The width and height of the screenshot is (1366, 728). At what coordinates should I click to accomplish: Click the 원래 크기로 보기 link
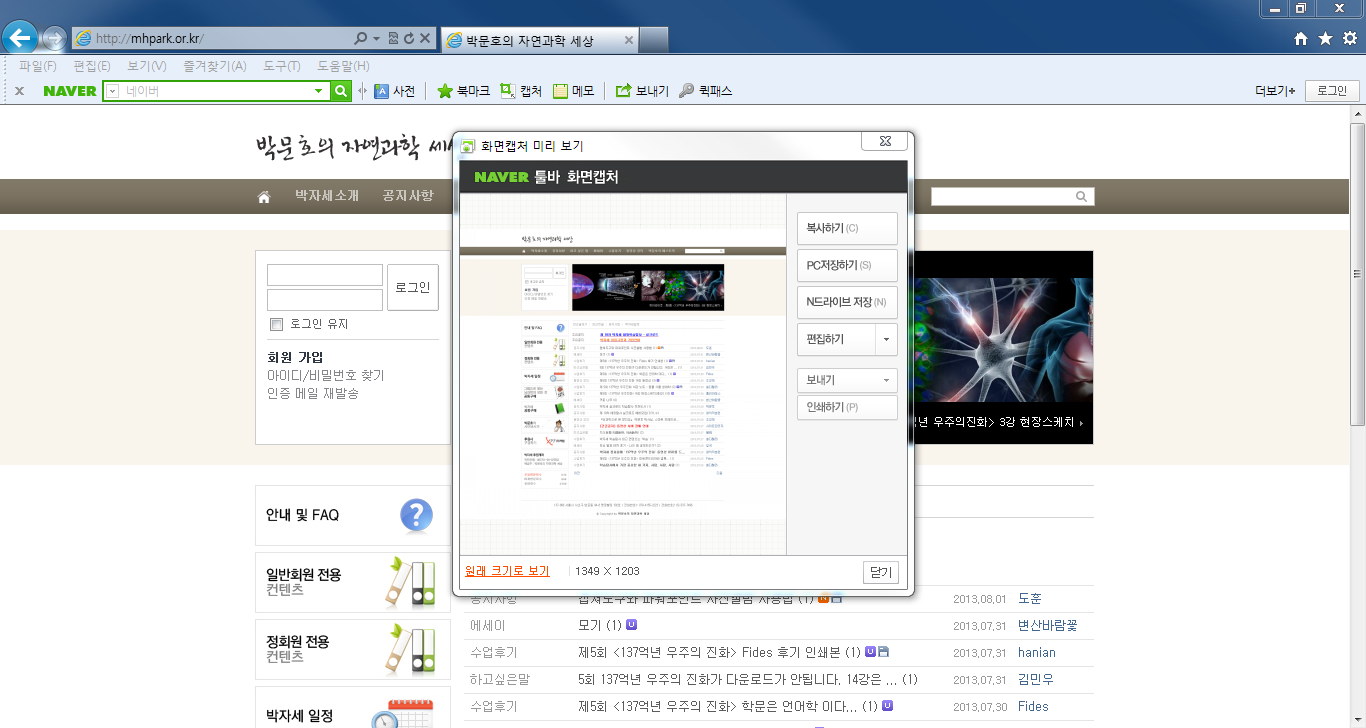[x=507, y=571]
